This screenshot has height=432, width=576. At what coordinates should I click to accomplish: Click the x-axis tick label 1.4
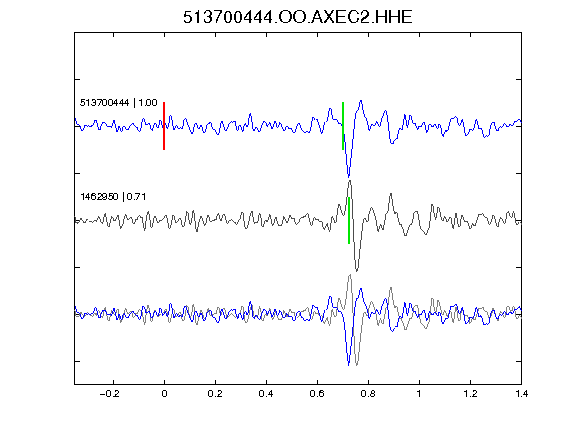pyautogui.click(x=521, y=394)
